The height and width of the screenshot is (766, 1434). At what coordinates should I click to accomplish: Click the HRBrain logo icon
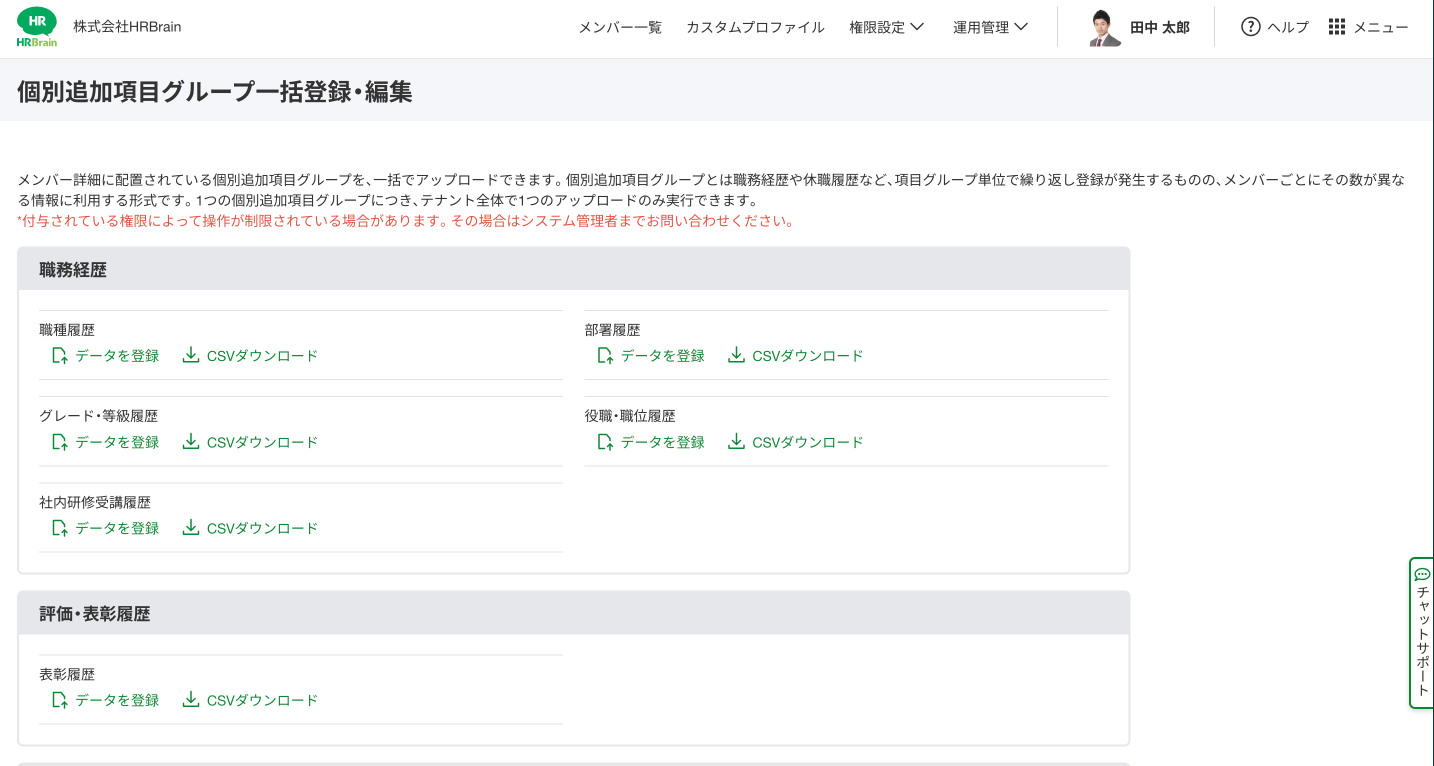[37, 27]
